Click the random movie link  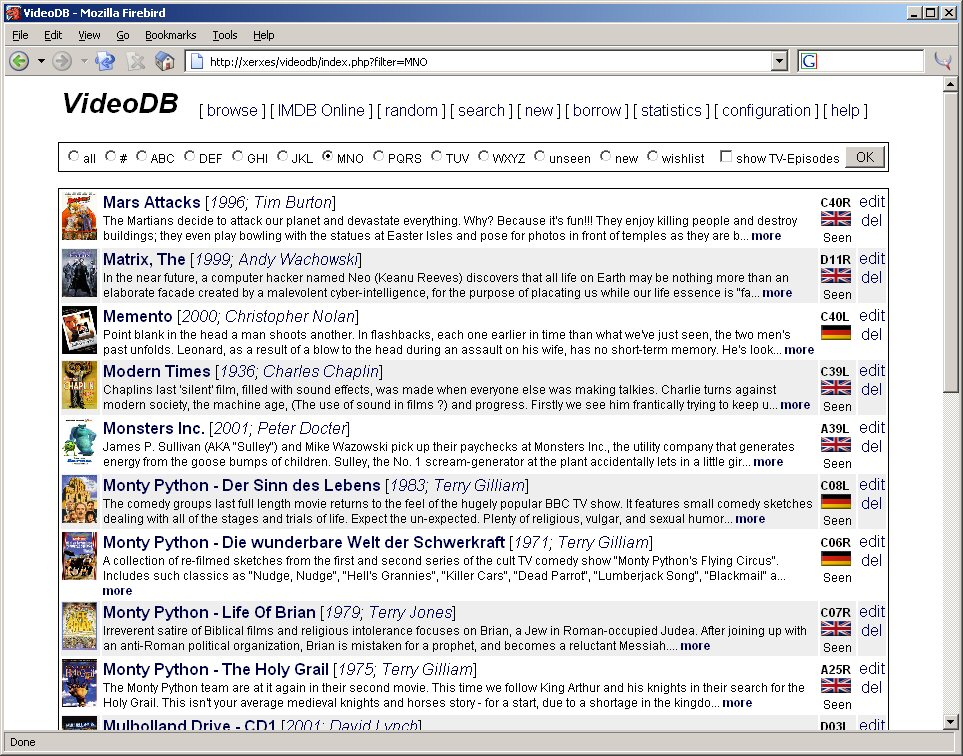click(411, 111)
